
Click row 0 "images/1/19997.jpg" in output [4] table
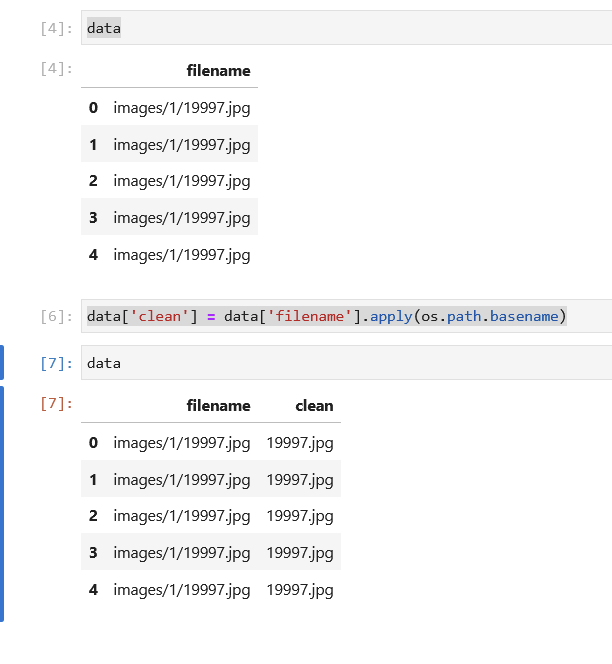pos(182,108)
